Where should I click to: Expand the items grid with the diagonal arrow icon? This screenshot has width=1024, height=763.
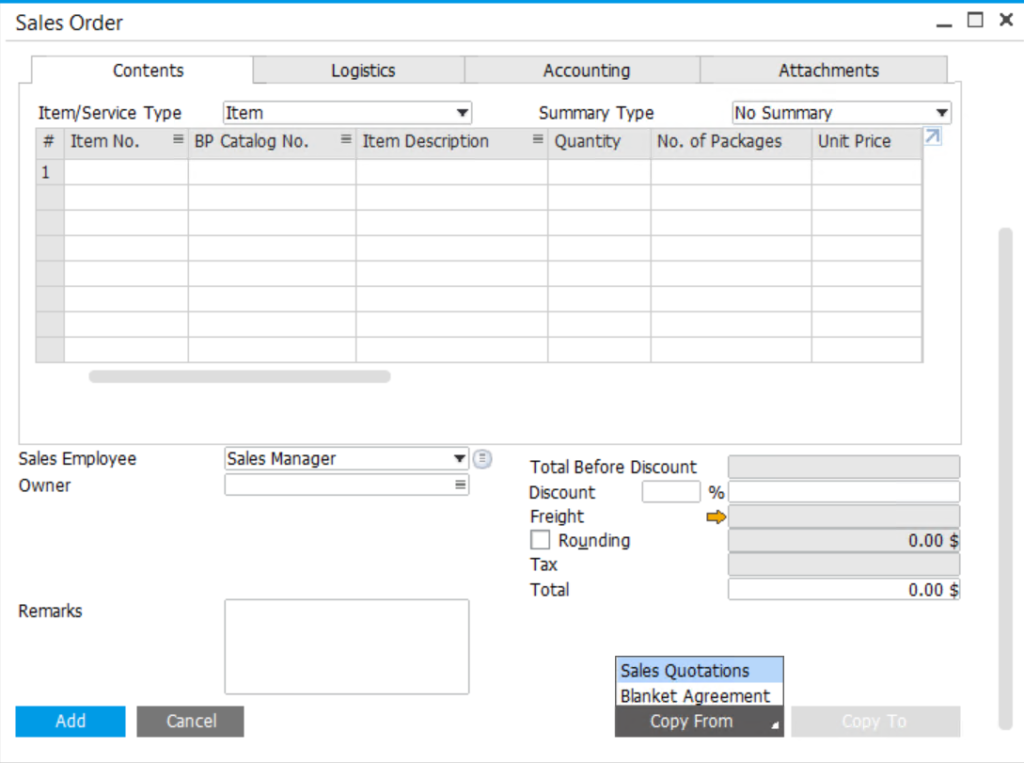pyautogui.click(x=932, y=135)
